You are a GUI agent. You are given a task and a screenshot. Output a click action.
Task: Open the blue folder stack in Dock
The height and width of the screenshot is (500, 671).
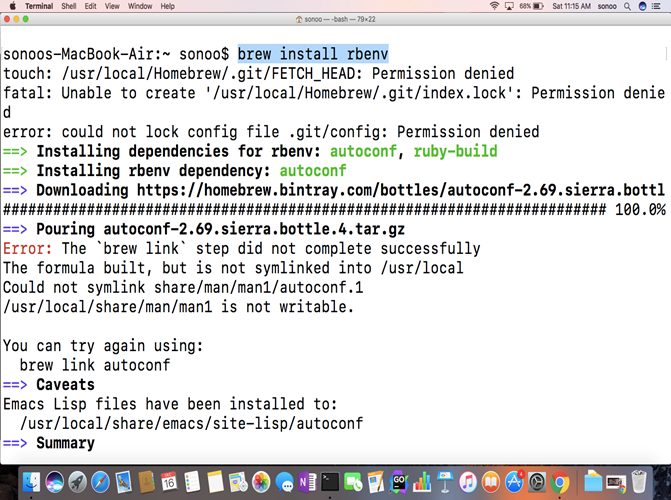tap(593, 482)
